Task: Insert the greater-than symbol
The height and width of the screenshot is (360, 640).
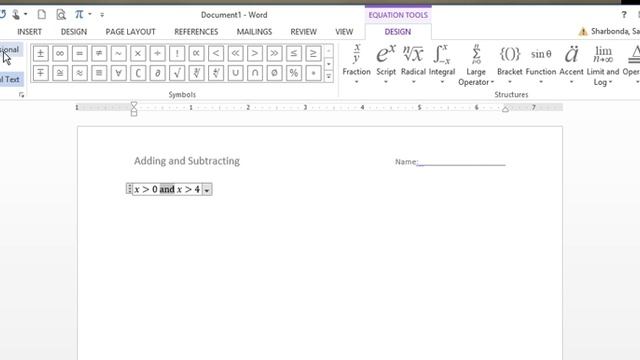Action: [x=255, y=53]
